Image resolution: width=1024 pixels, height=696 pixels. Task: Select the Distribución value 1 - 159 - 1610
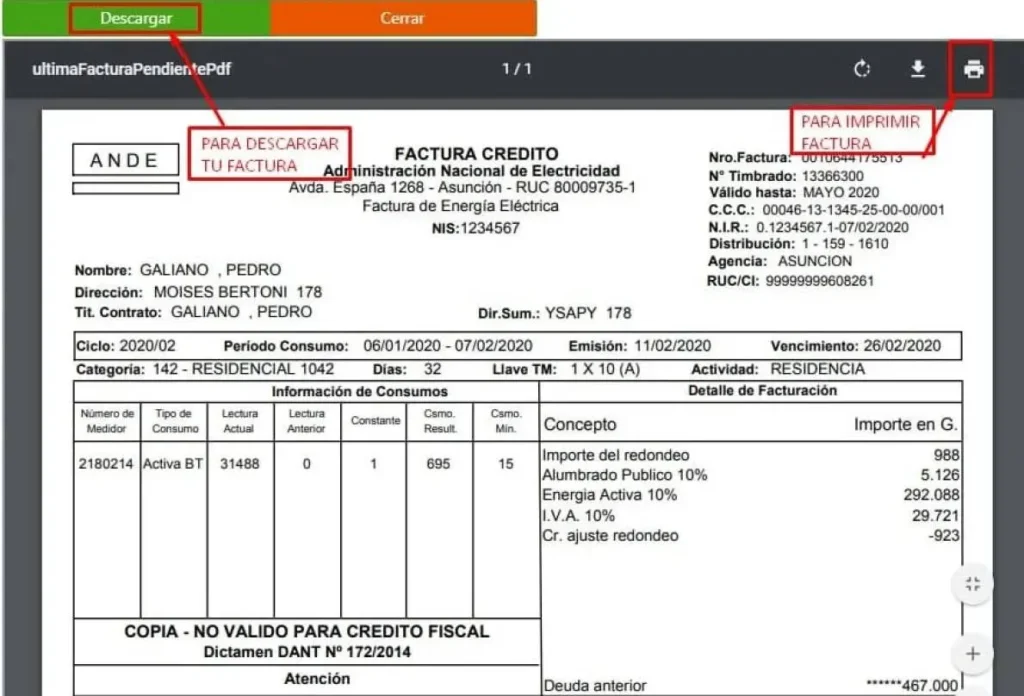click(845, 244)
